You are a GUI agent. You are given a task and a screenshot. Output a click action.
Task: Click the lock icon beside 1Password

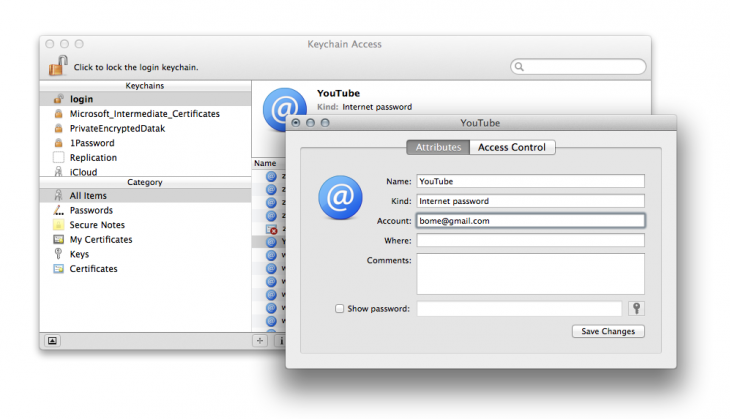58,143
